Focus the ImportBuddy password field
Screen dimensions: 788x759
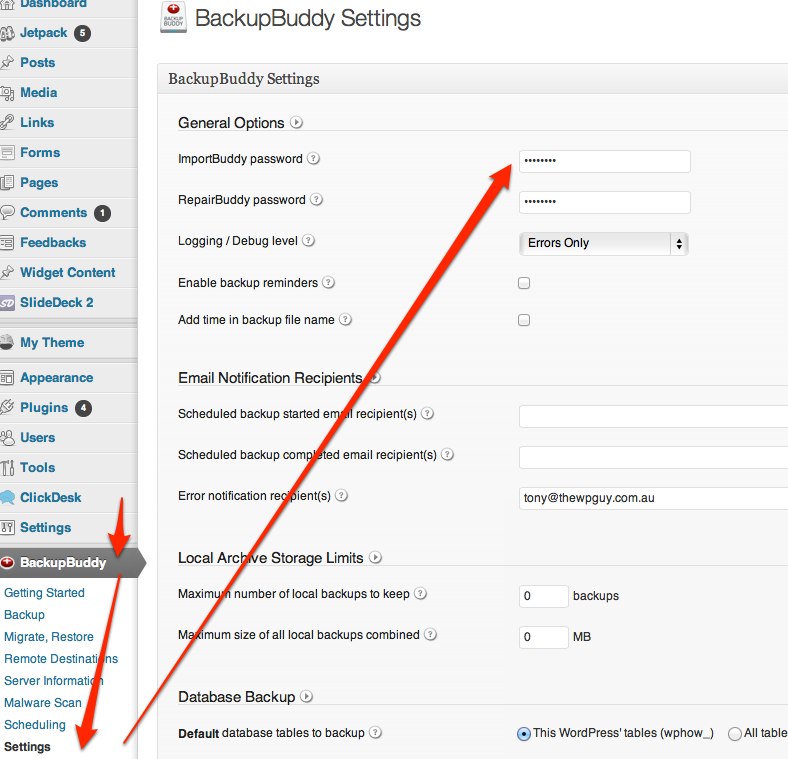point(605,161)
